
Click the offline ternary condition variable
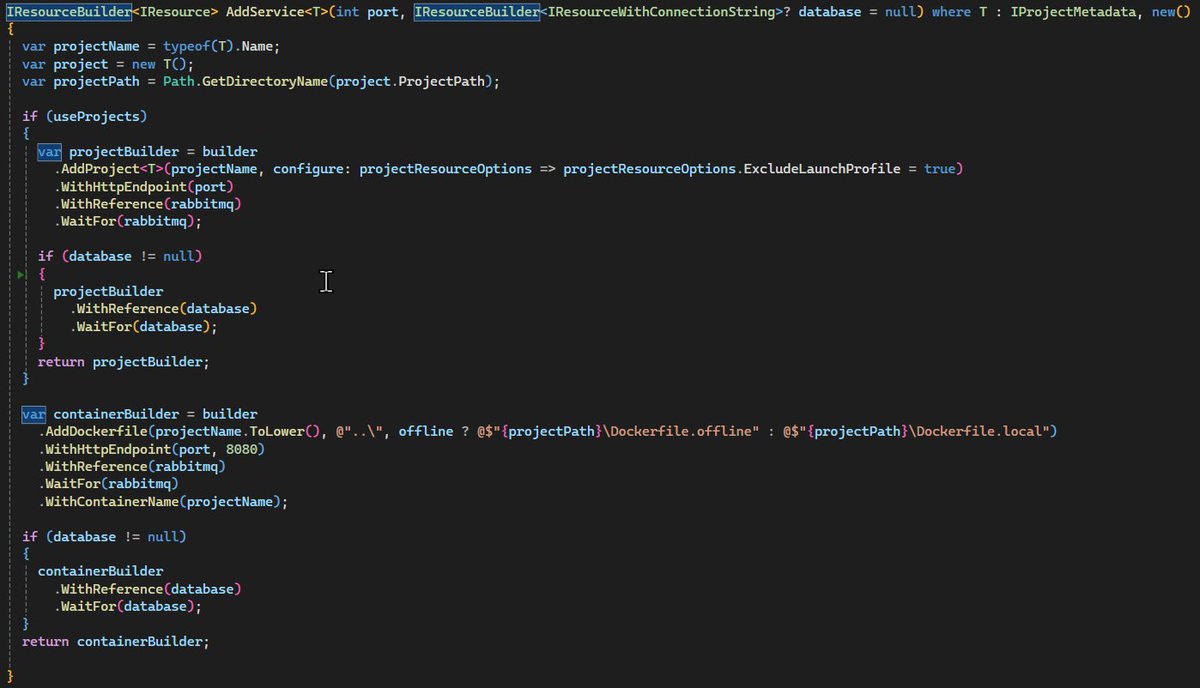[427, 431]
